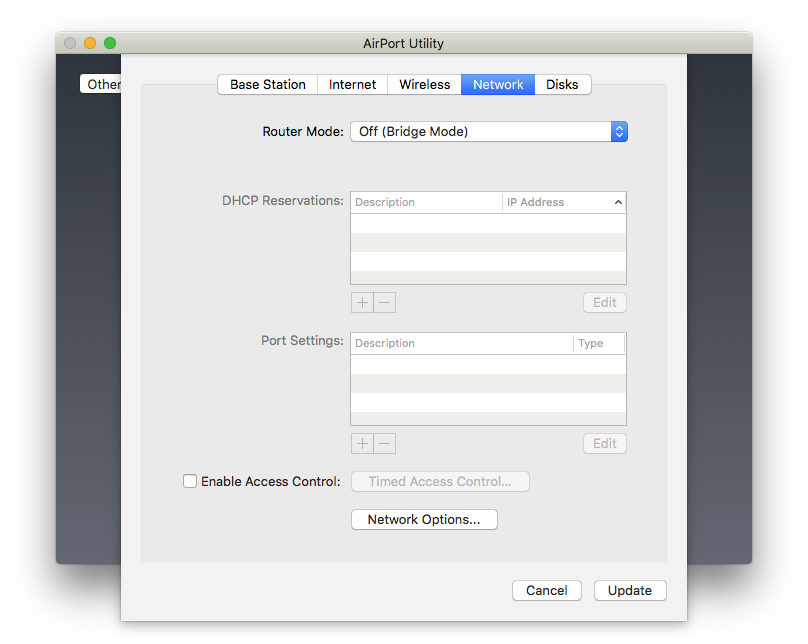Click Update to apply settings
Image resolution: width=808 pixels, height=644 pixels.
(x=630, y=590)
